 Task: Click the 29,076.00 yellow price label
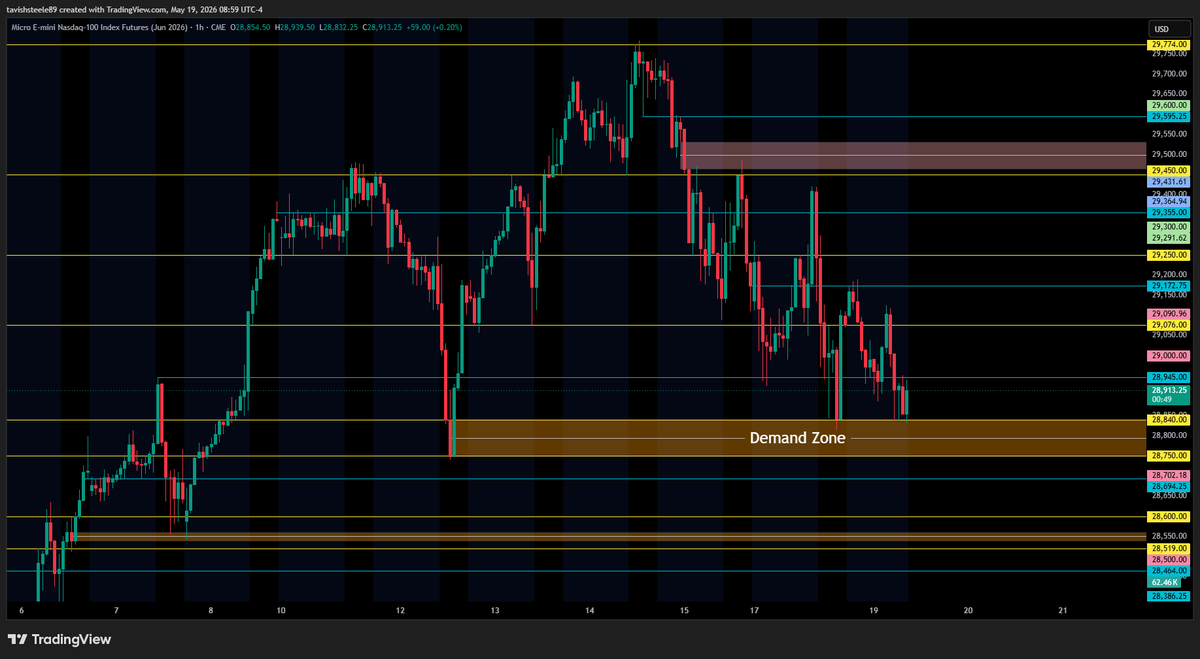(1168, 324)
